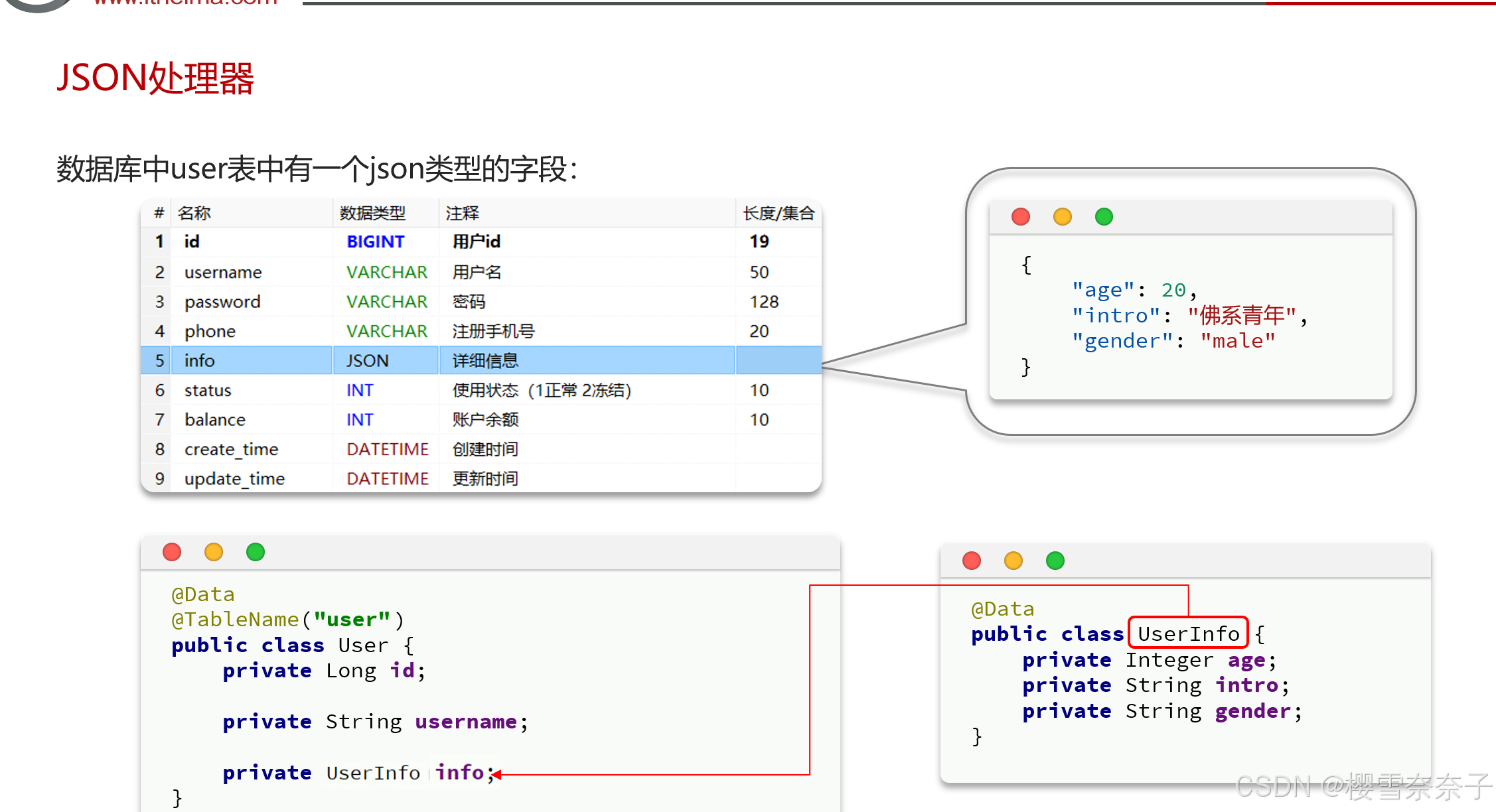This screenshot has width=1496, height=812.
Task: Click yellow dot in User class window
Action: coord(214,552)
